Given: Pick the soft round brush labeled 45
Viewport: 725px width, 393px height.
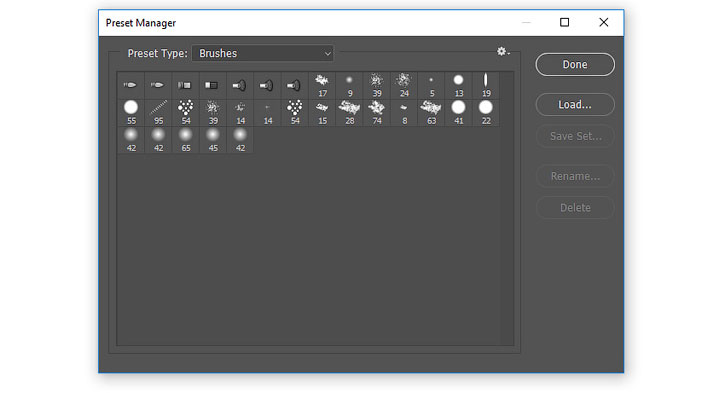Looking at the screenshot, I should pyautogui.click(x=213, y=140).
